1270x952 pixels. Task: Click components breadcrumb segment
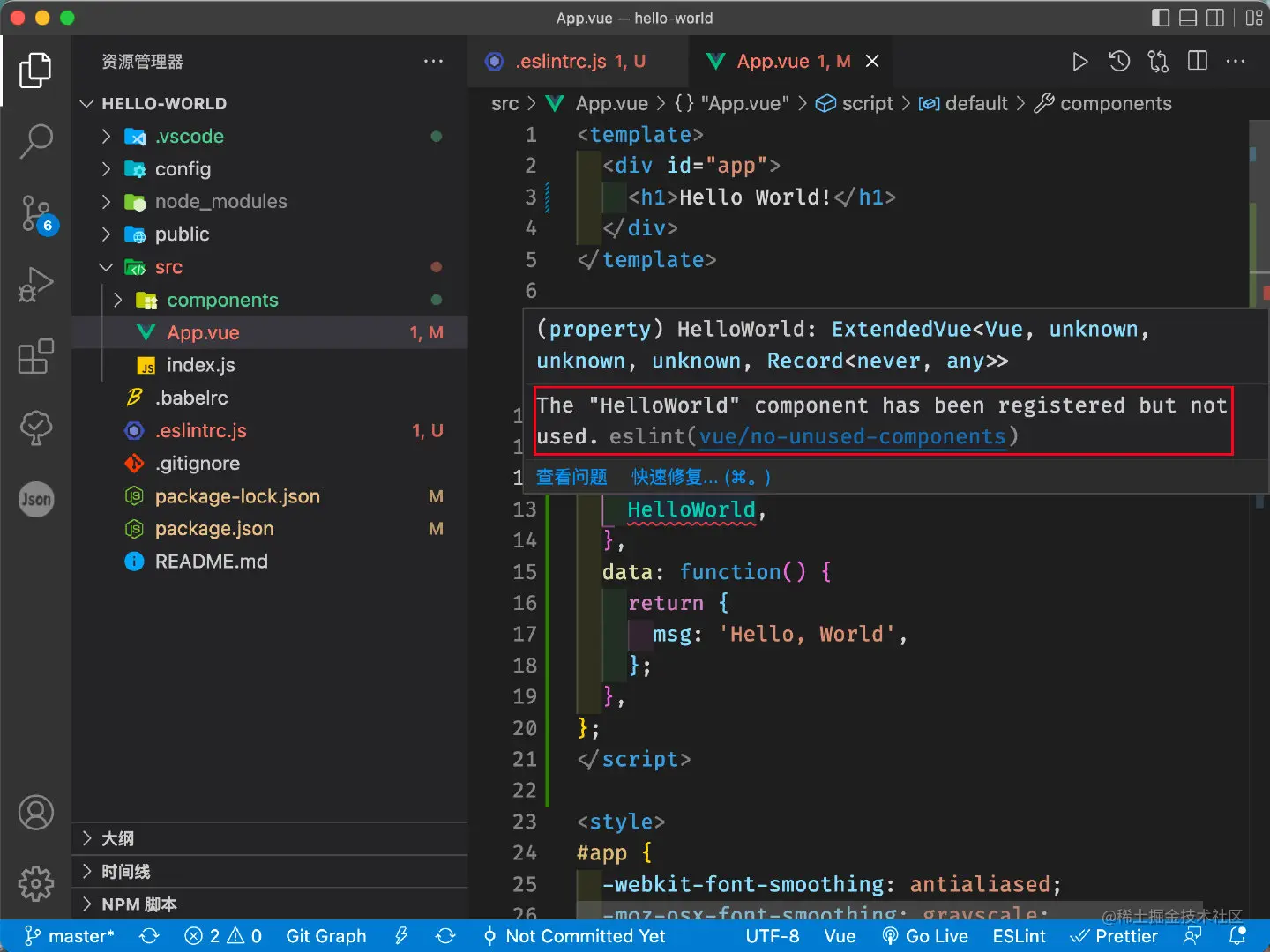pos(1103,104)
